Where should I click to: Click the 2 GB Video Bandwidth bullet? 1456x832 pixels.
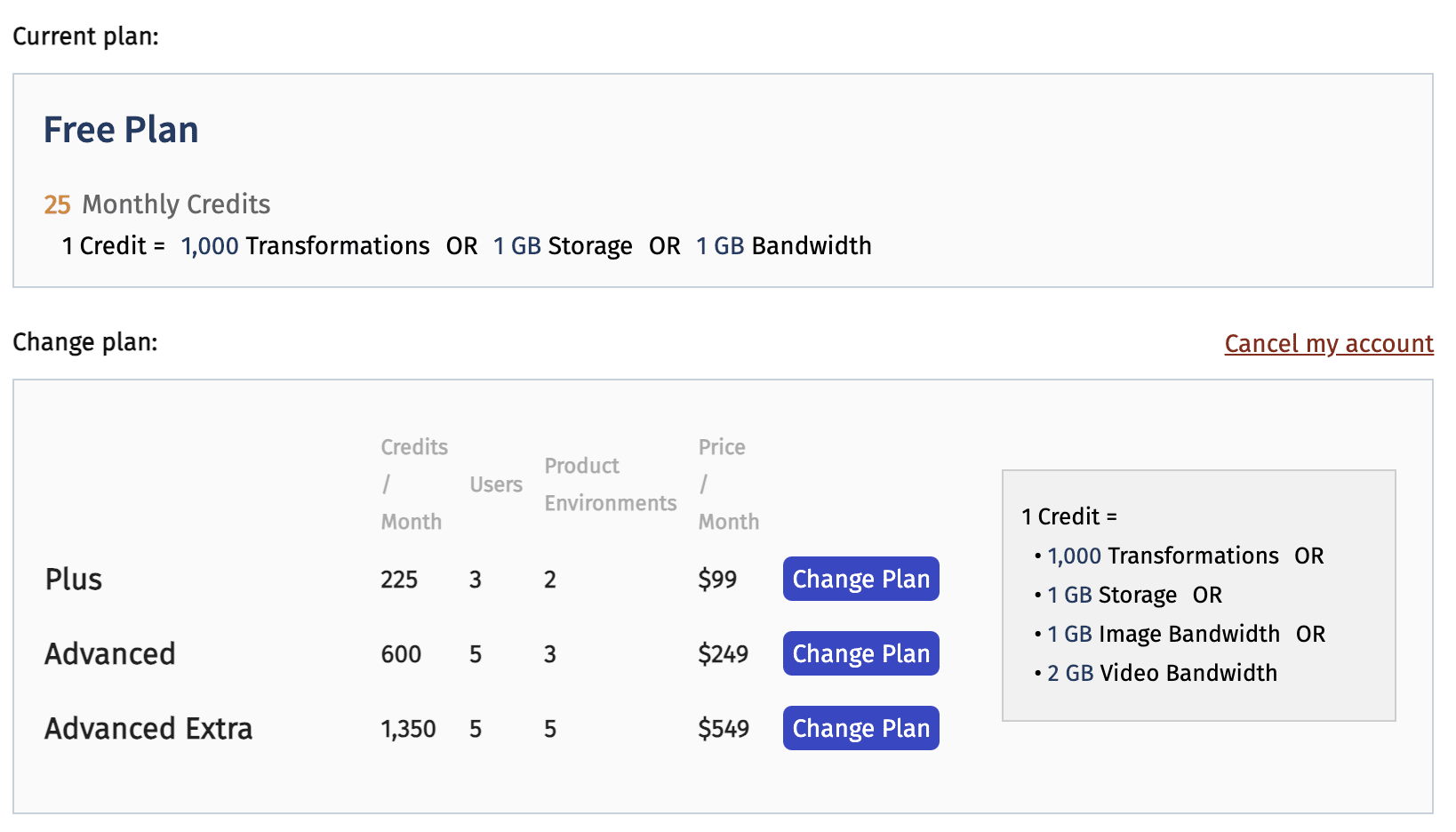click(1161, 673)
